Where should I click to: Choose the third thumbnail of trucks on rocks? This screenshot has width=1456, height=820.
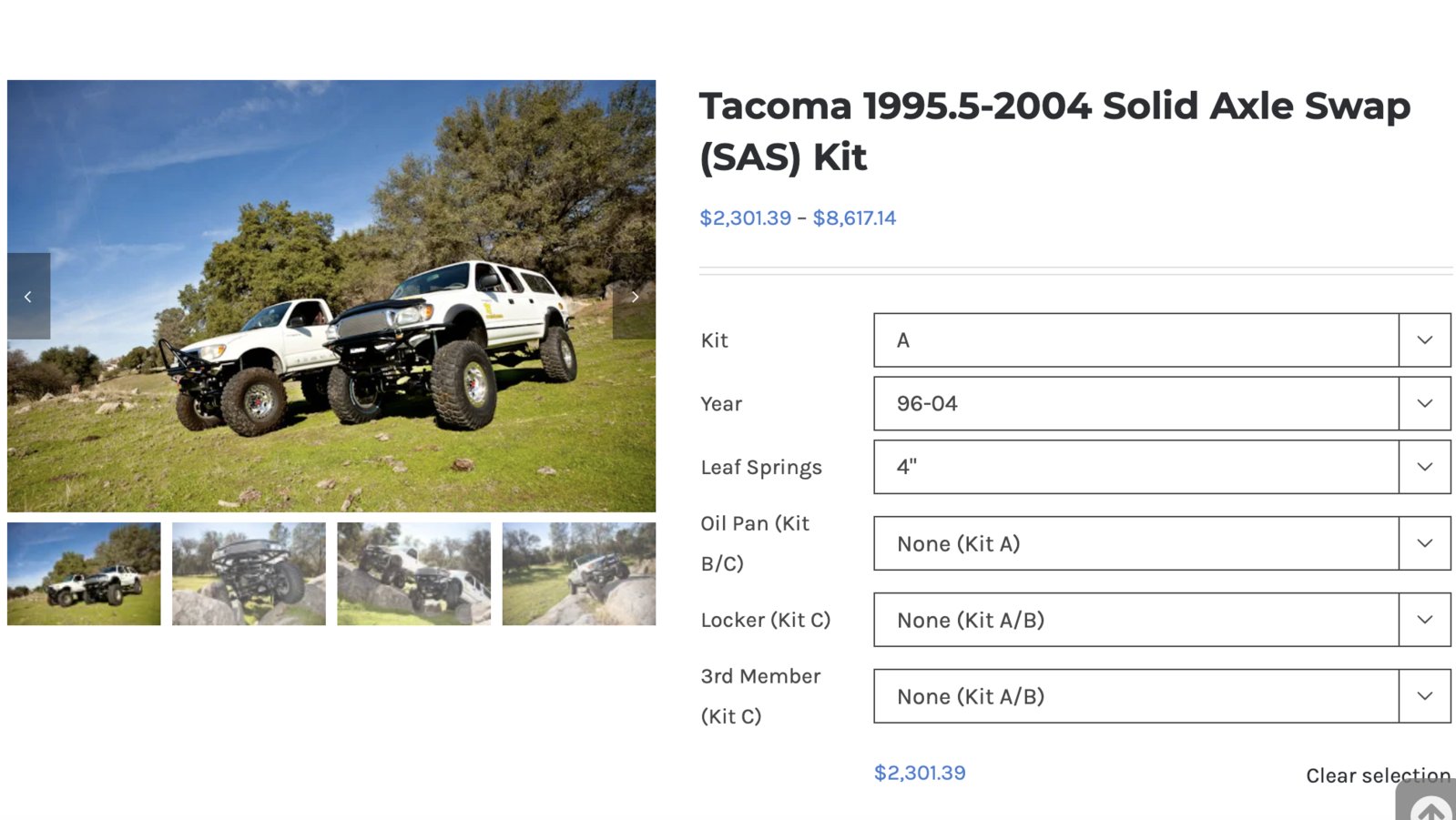(413, 573)
